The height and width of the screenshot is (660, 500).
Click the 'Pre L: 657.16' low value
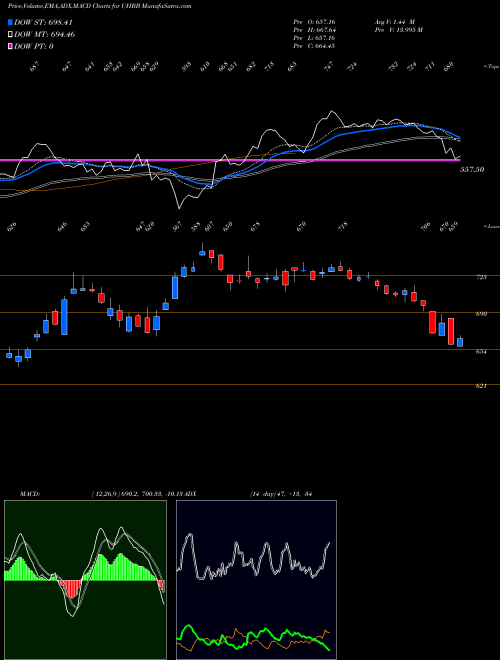(314, 38)
